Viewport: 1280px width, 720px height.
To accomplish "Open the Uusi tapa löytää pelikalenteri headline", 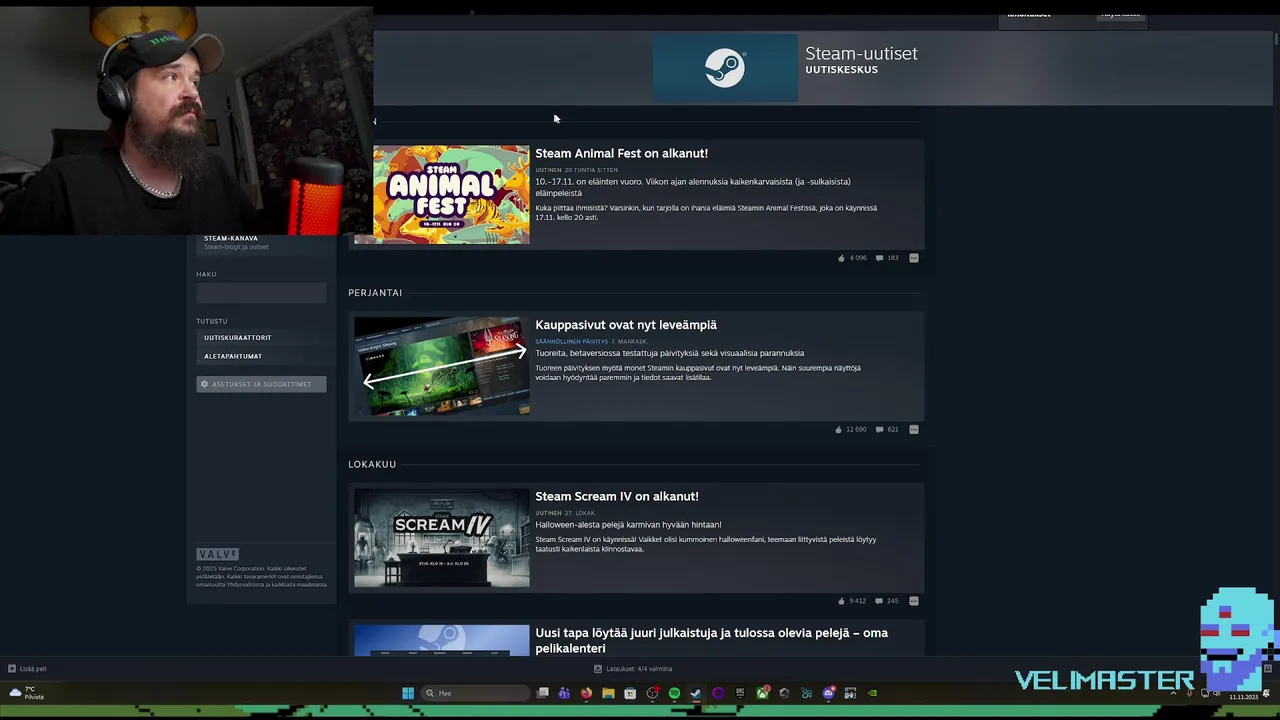I will (x=711, y=640).
